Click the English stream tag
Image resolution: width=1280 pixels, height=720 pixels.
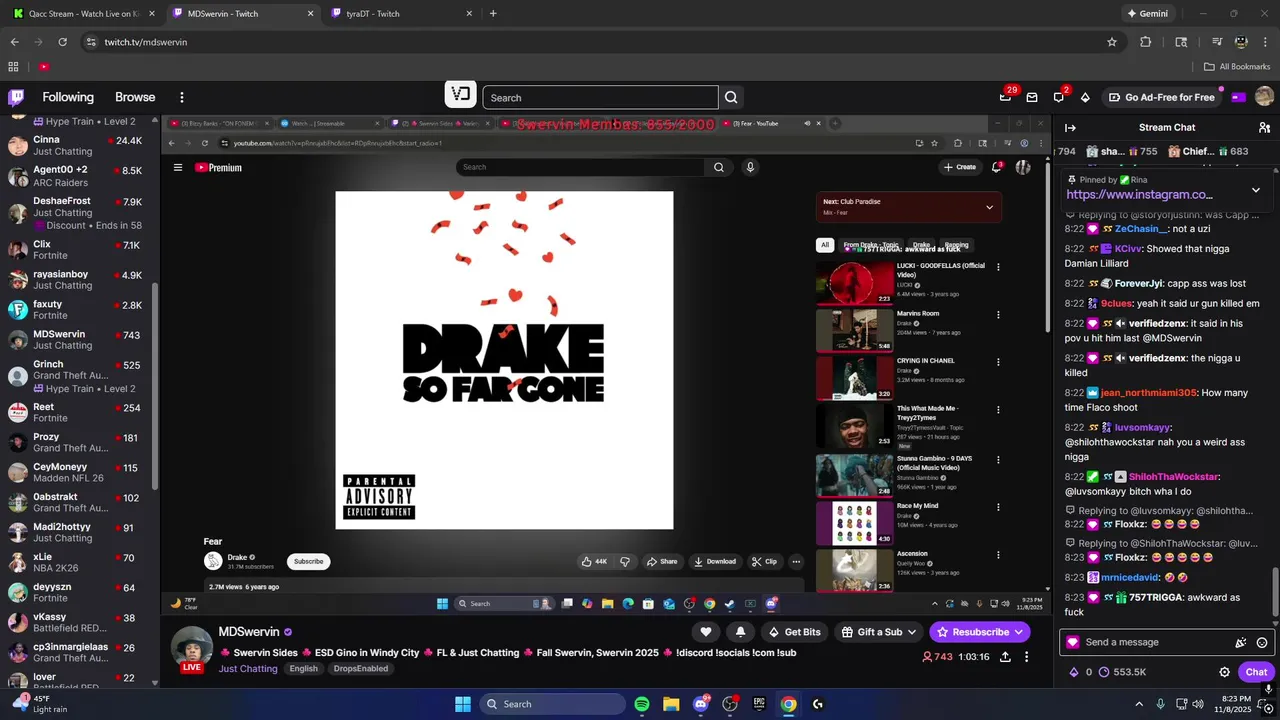point(304,668)
